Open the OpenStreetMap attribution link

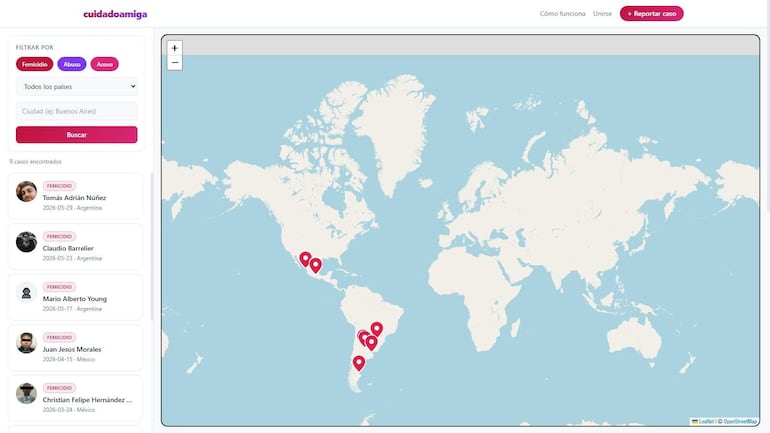(x=740, y=421)
